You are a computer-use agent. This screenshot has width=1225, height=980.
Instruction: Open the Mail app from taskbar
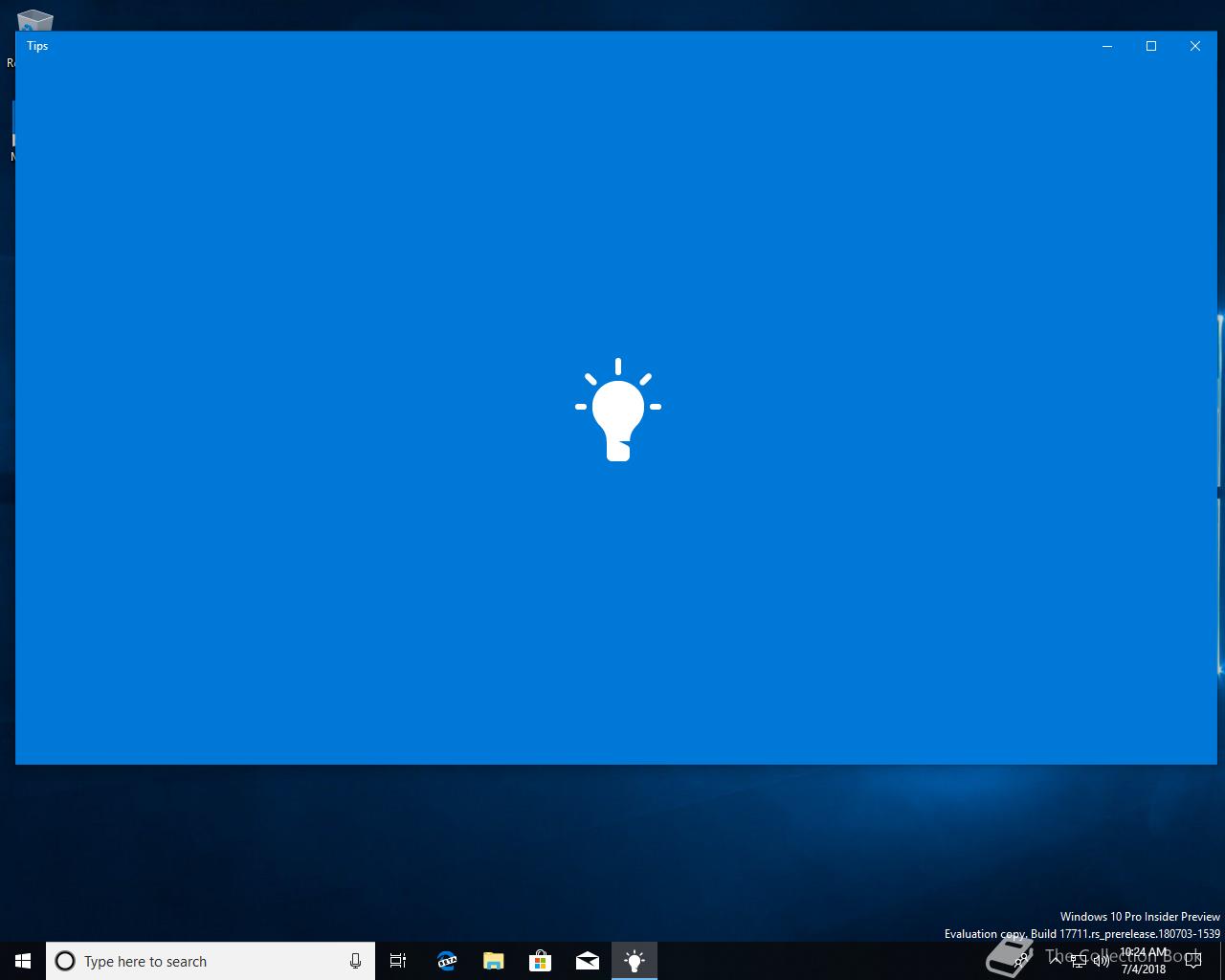(587, 961)
